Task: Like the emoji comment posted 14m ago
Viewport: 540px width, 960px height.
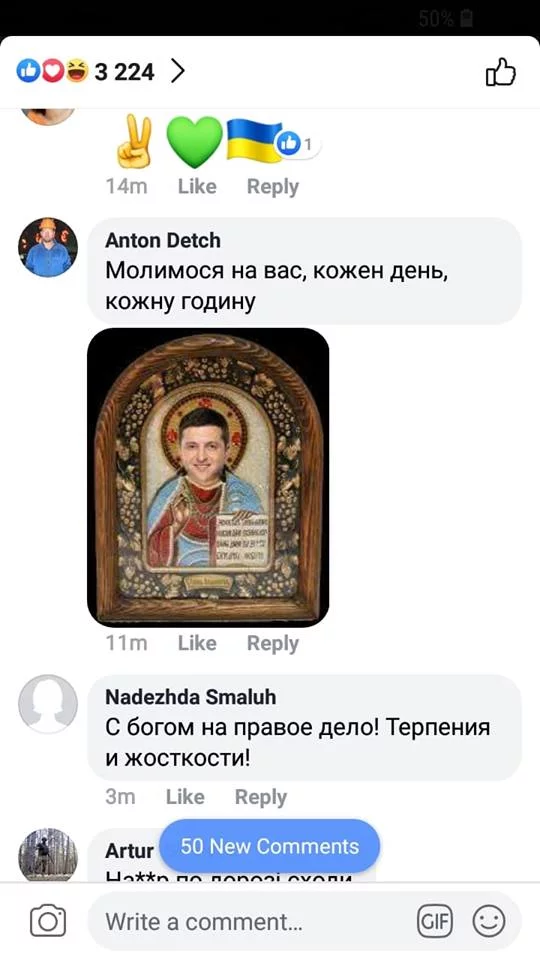Action: [197, 186]
